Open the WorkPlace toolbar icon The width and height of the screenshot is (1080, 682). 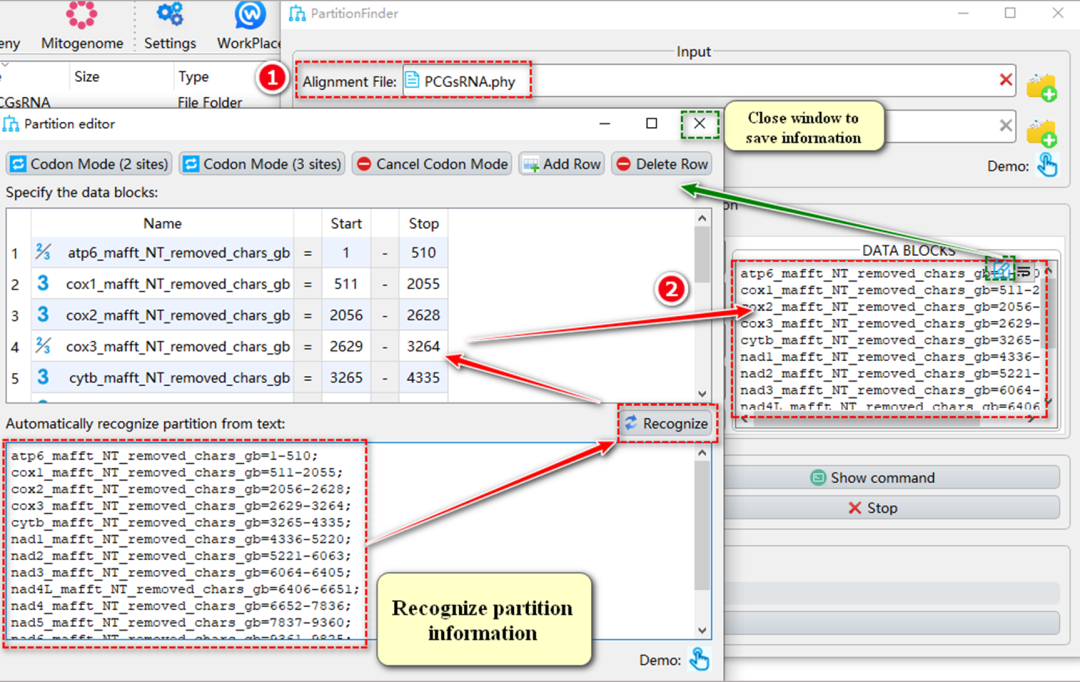point(249,14)
